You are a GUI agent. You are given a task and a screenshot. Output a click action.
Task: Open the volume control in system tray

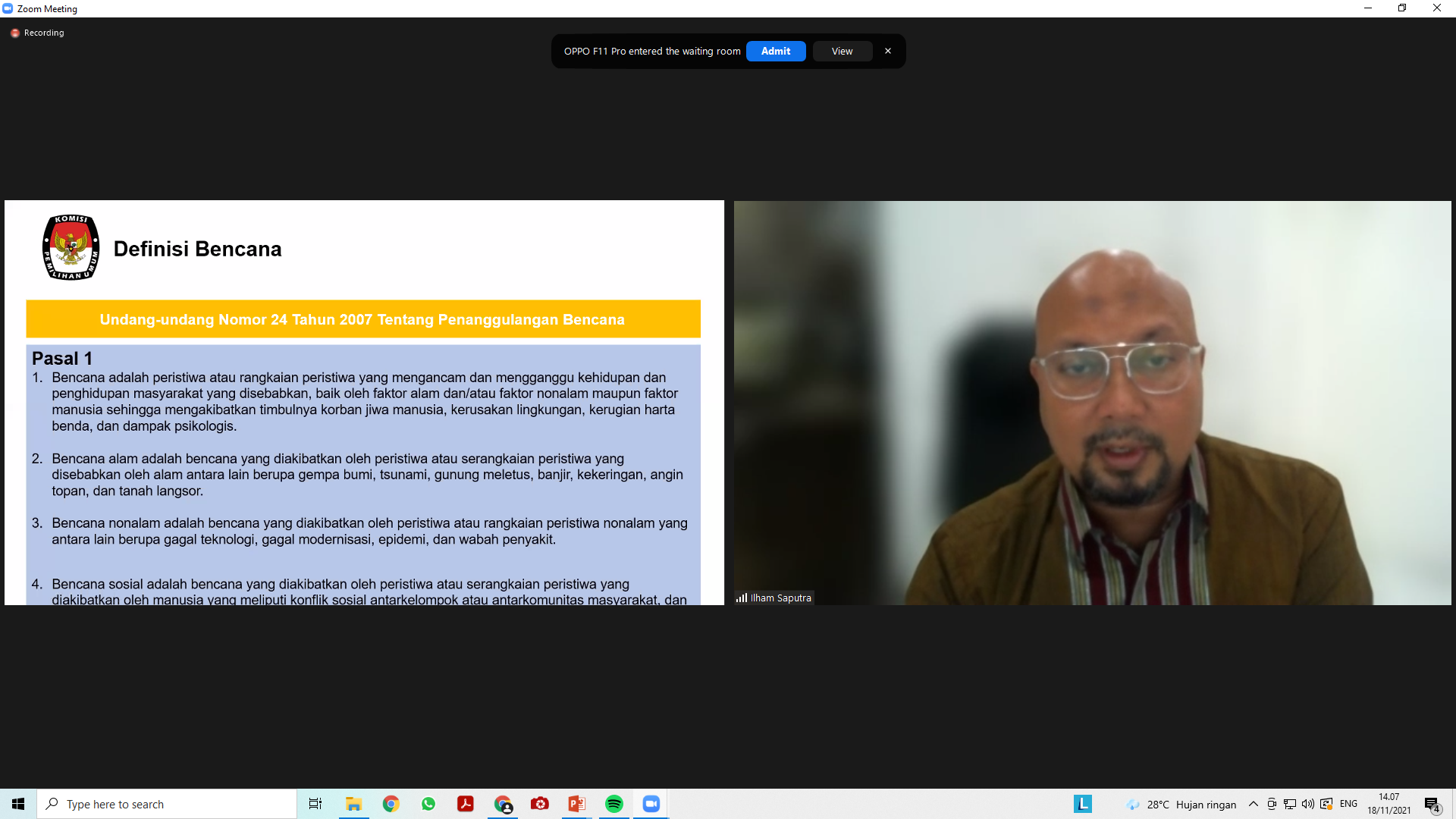point(1307,804)
